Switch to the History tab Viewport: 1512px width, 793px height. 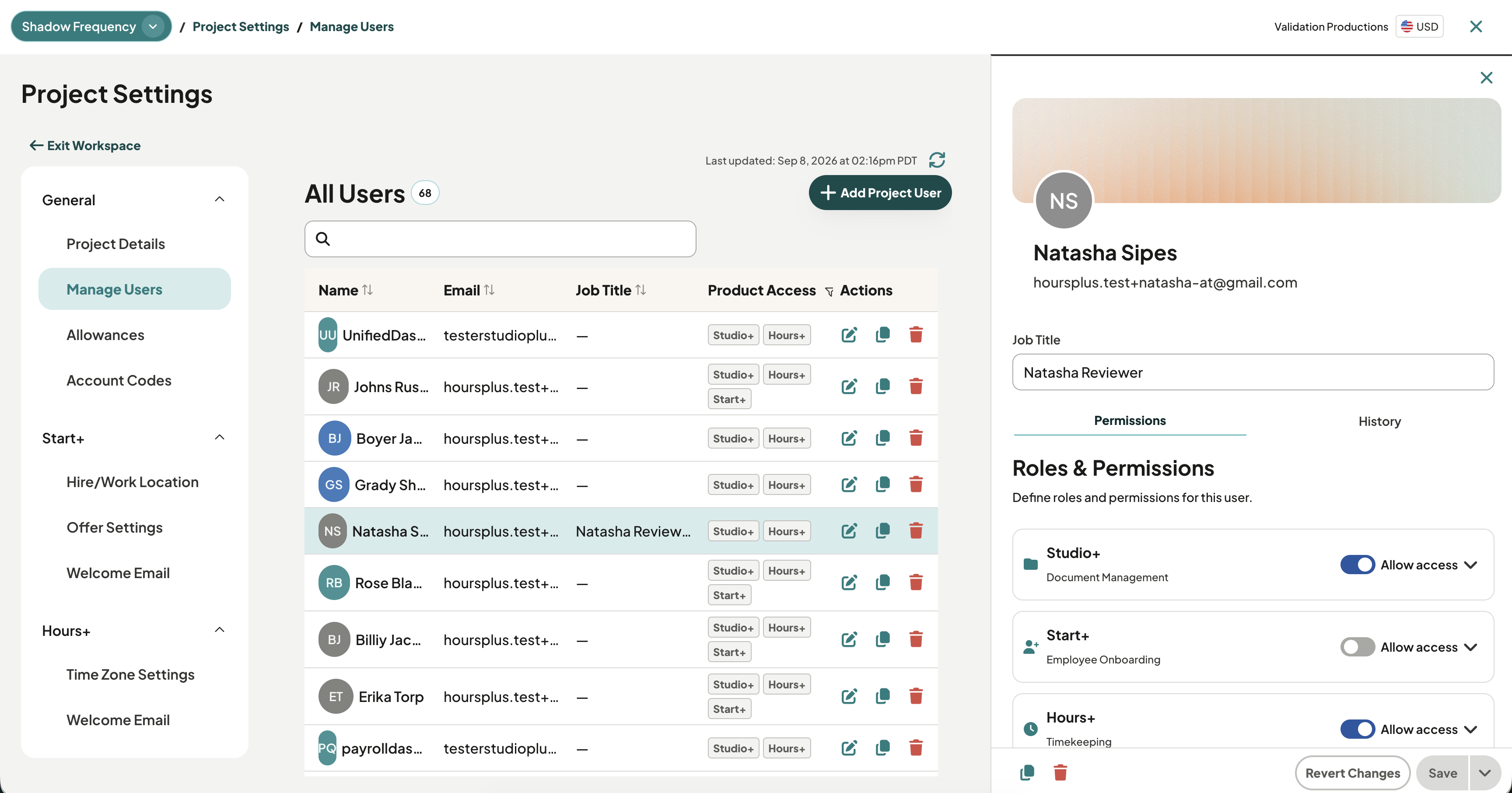click(1379, 421)
